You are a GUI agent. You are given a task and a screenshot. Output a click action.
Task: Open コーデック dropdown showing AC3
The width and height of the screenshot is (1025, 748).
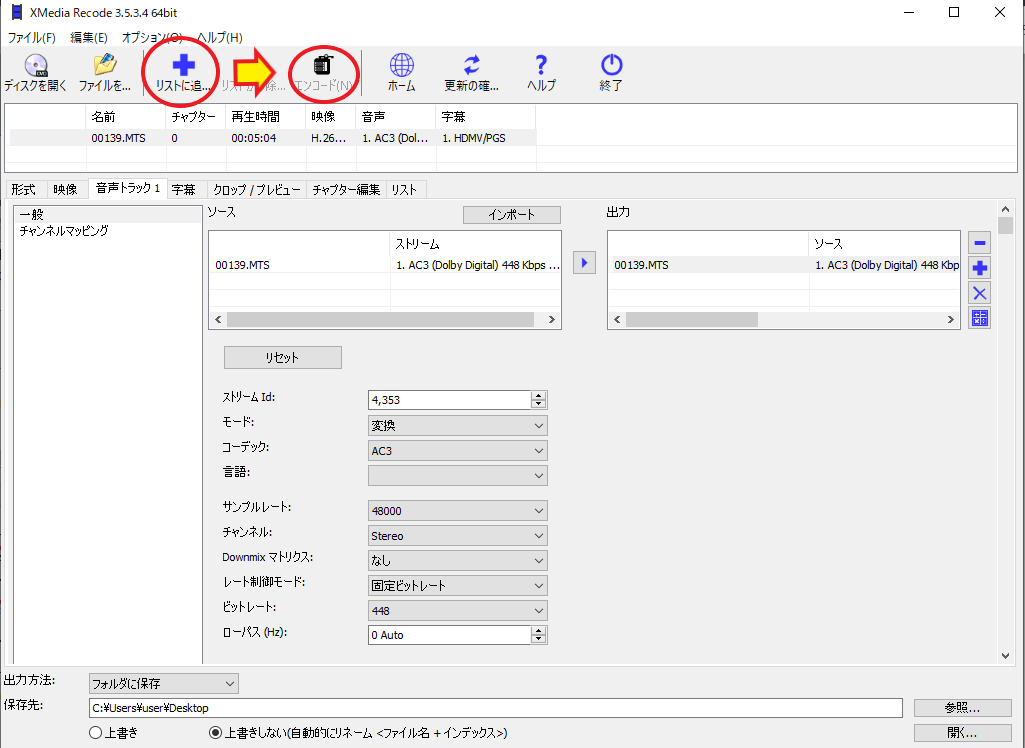[x=458, y=450]
